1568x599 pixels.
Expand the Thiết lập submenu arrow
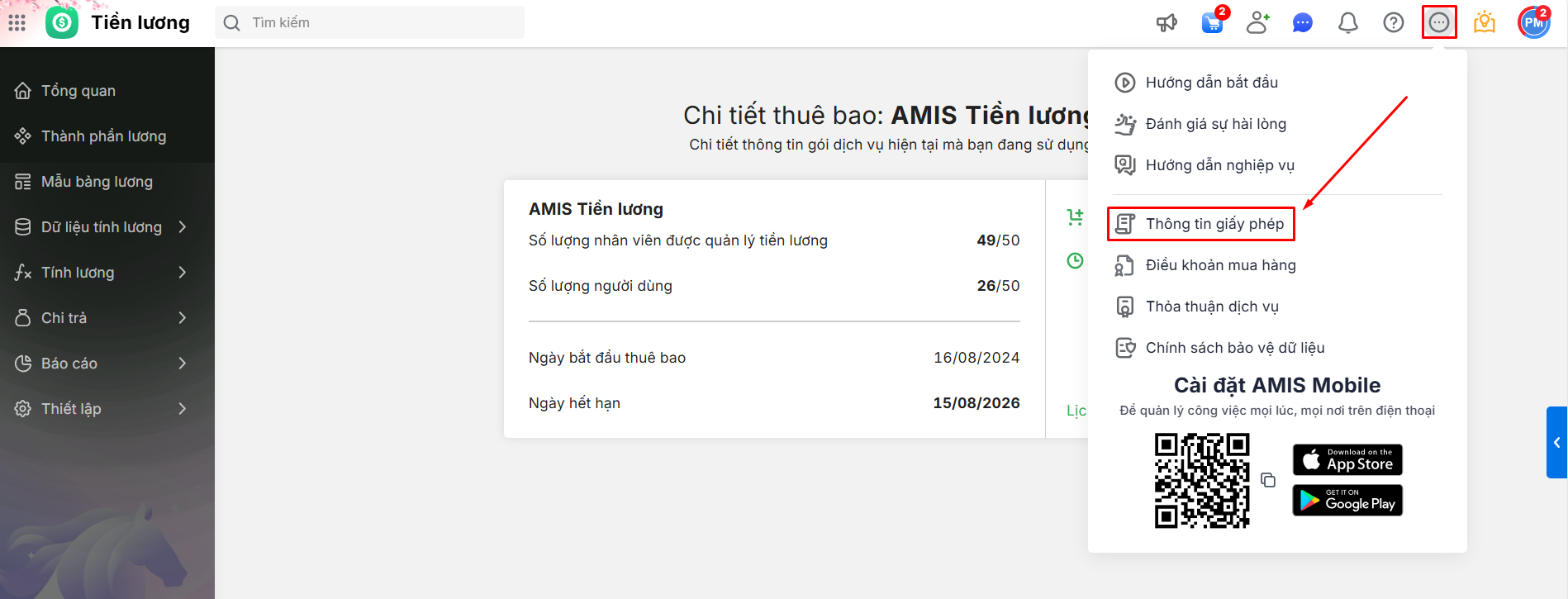click(183, 409)
